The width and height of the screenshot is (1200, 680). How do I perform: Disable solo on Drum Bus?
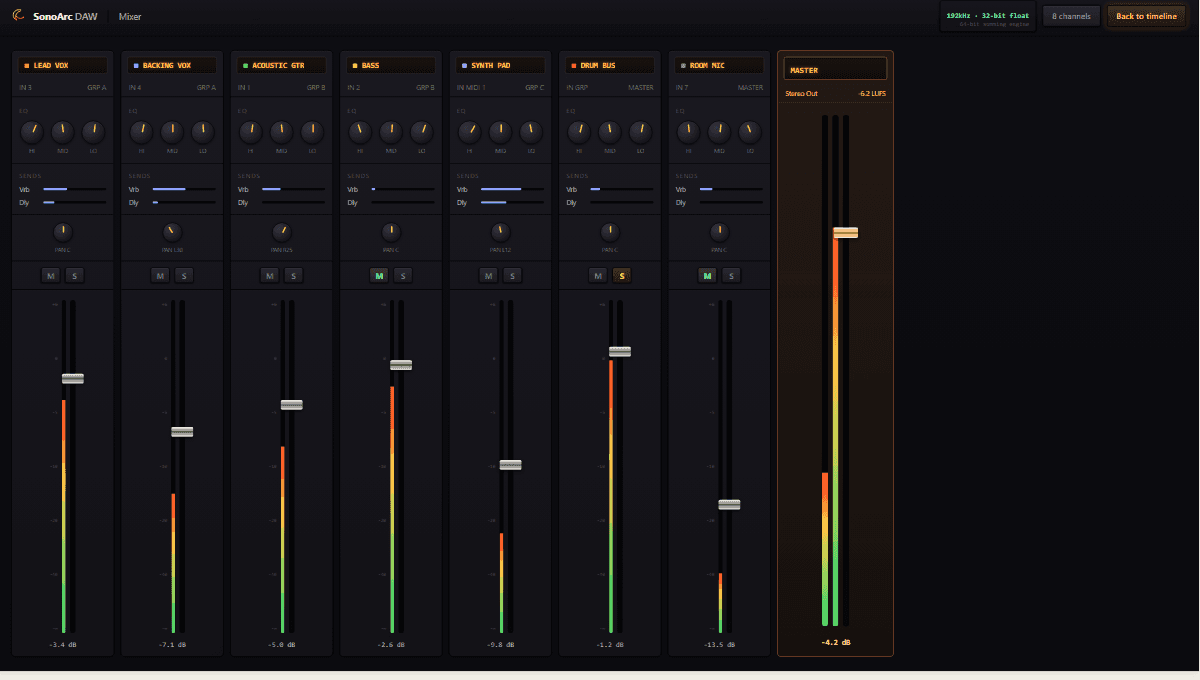click(622, 275)
